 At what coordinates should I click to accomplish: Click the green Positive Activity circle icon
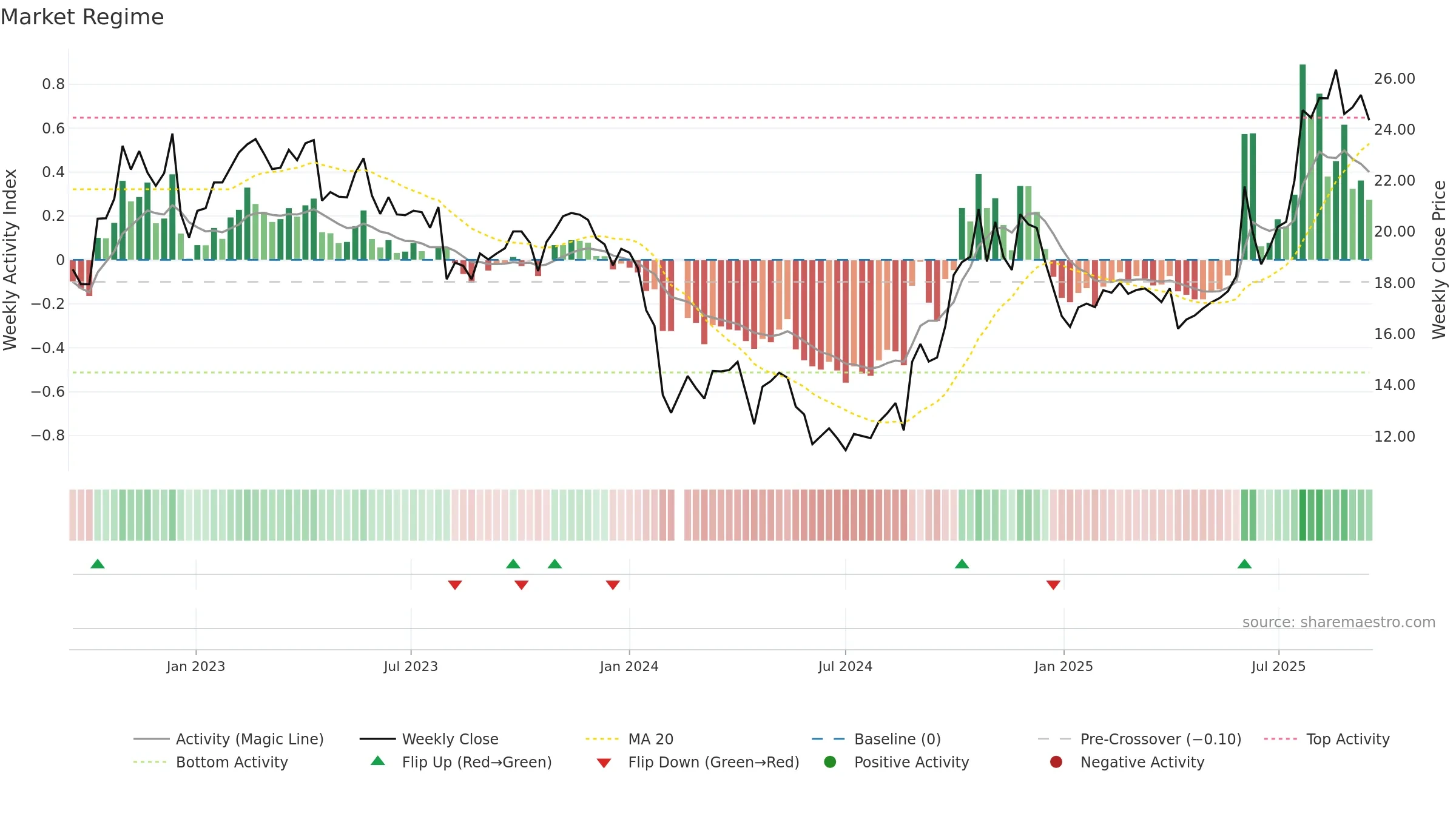click(830, 762)
